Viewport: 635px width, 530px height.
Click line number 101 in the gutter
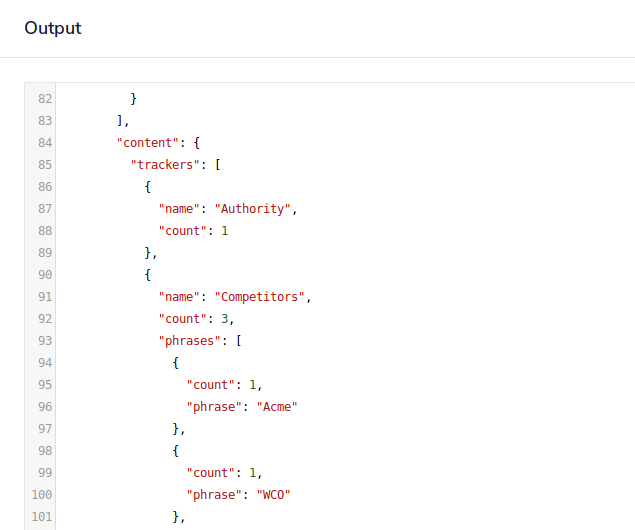click(x=41, y=517)
